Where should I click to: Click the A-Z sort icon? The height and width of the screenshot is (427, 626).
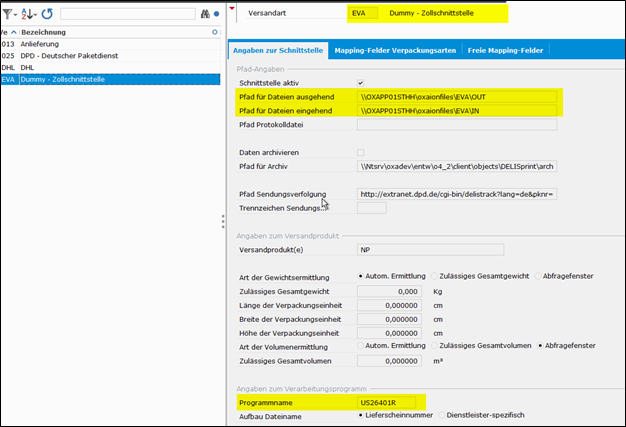pyautogui.click(x=27, y=14)
